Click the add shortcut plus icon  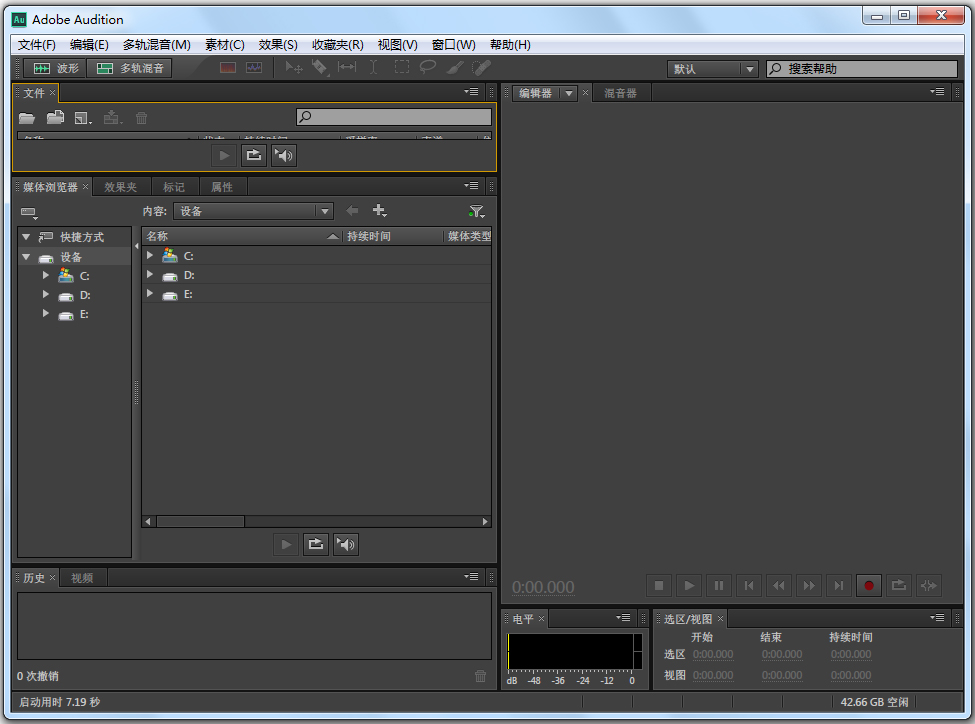pos(379,211)
